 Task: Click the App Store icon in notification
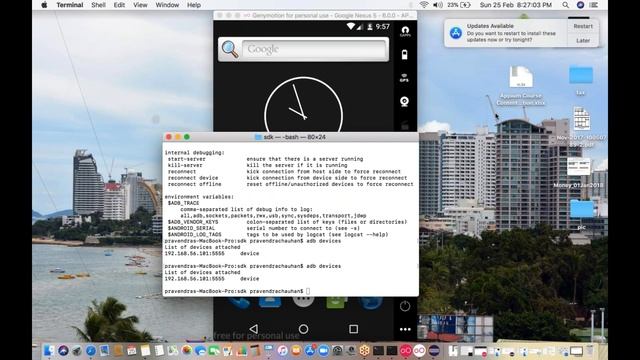pos(456,33)
